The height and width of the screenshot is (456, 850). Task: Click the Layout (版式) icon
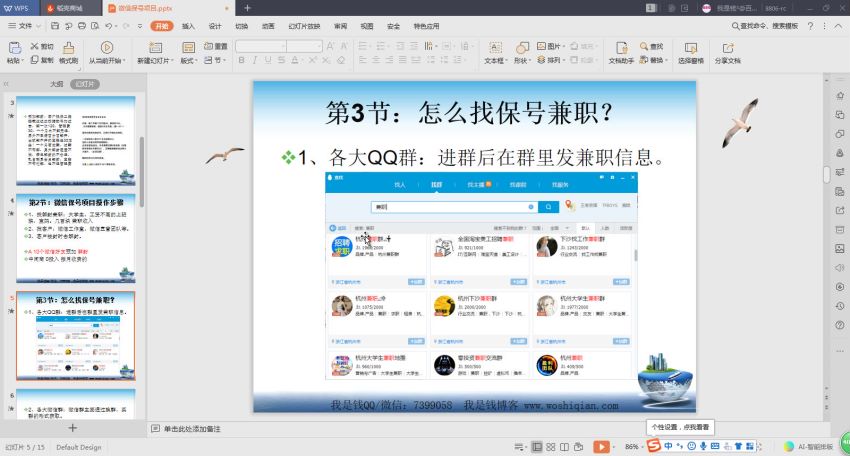(188, 48)
